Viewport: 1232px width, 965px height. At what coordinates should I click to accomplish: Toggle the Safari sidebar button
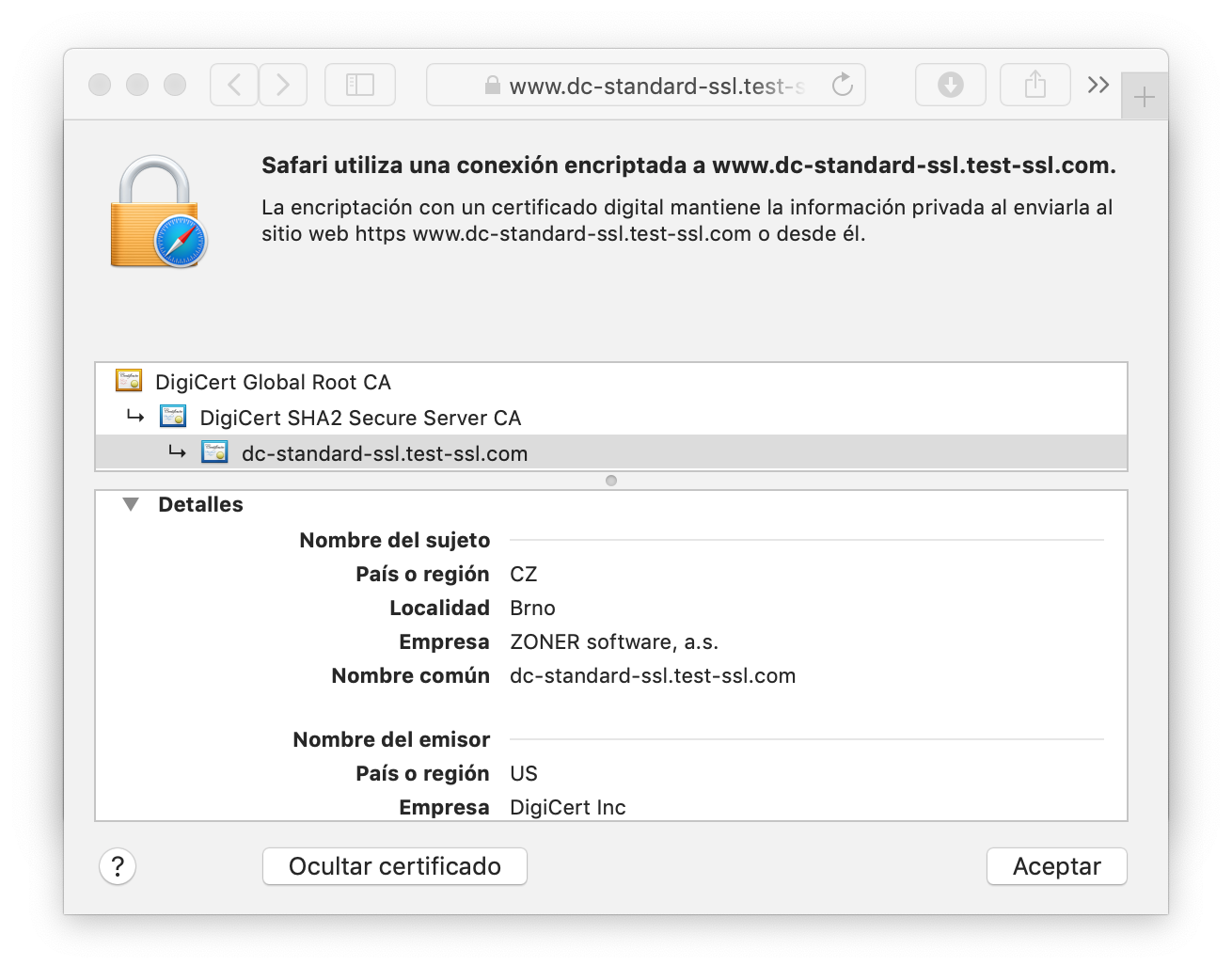coord(360,85)
